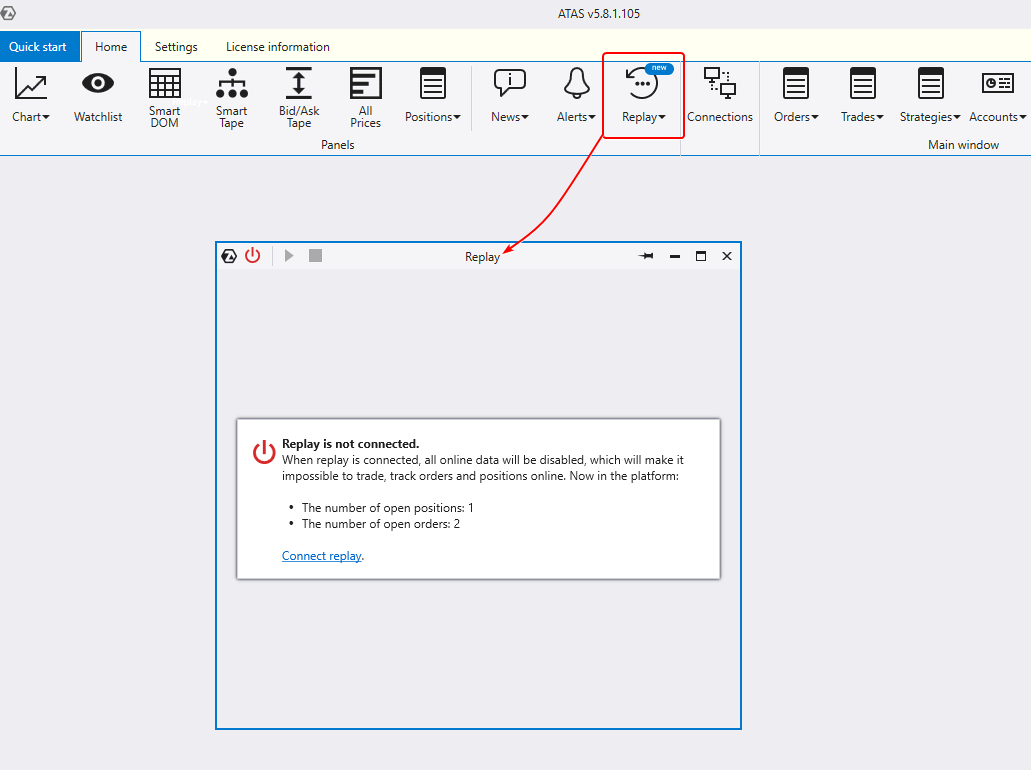Click the Quick start button
The width and height of the screenshot is (1031, 770).
coord(38,47)
